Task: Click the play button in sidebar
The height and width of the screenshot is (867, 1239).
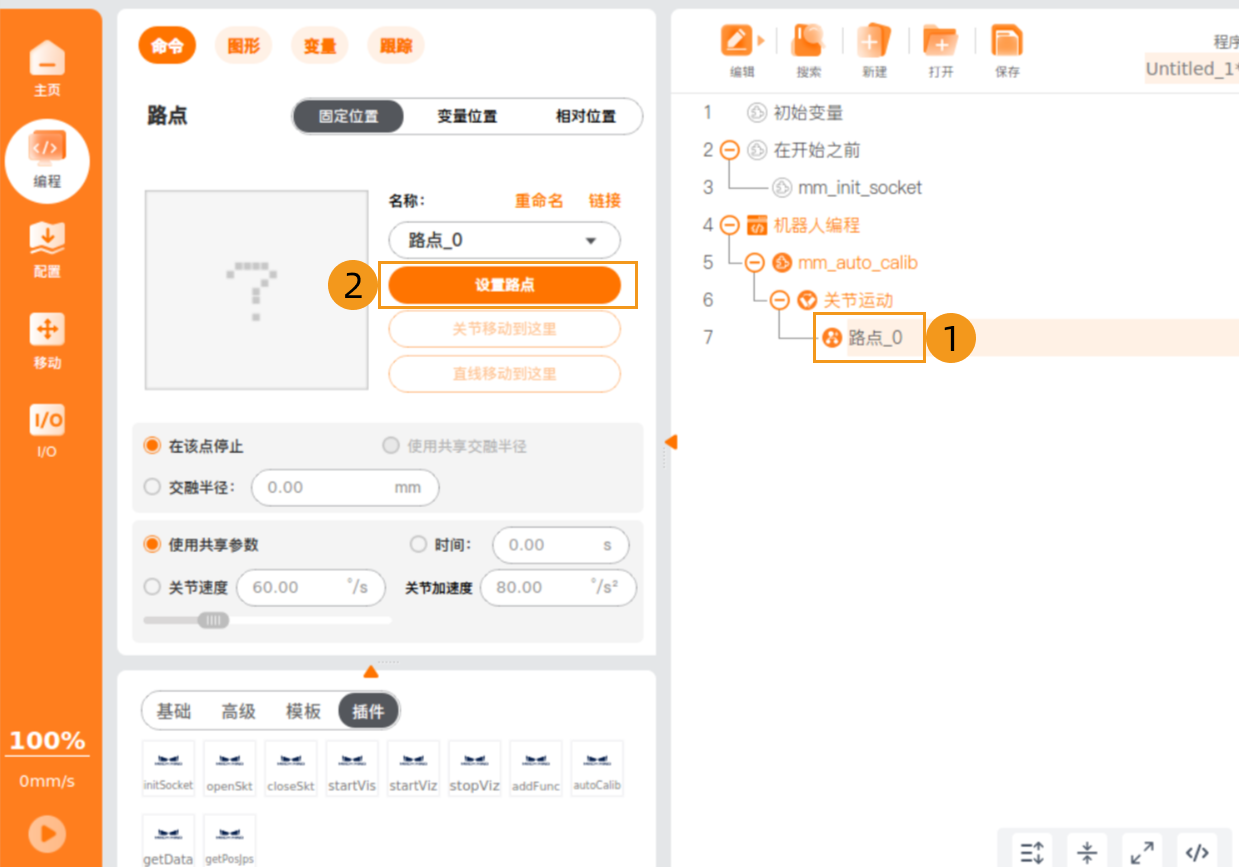Action: tap(47, 833)
